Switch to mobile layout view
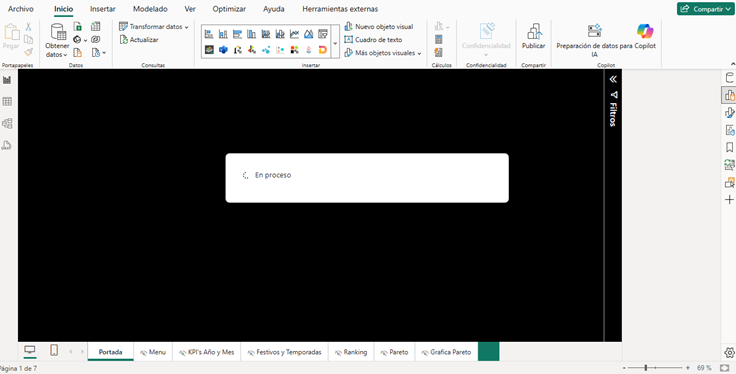The image size is (736, 374). point(54,350)
